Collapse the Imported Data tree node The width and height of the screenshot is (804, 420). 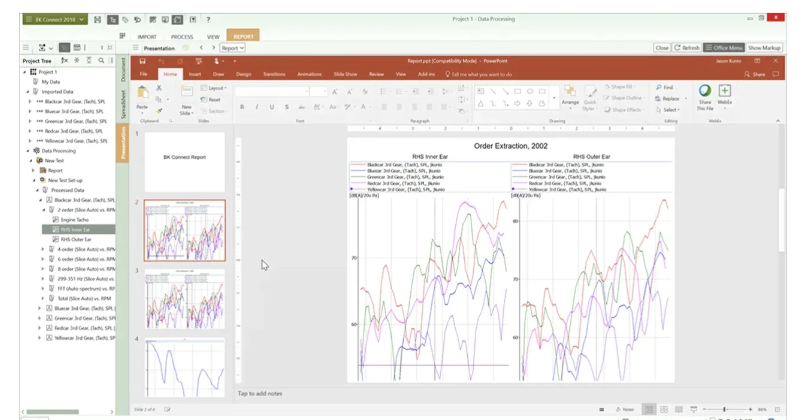coord(28,92)
